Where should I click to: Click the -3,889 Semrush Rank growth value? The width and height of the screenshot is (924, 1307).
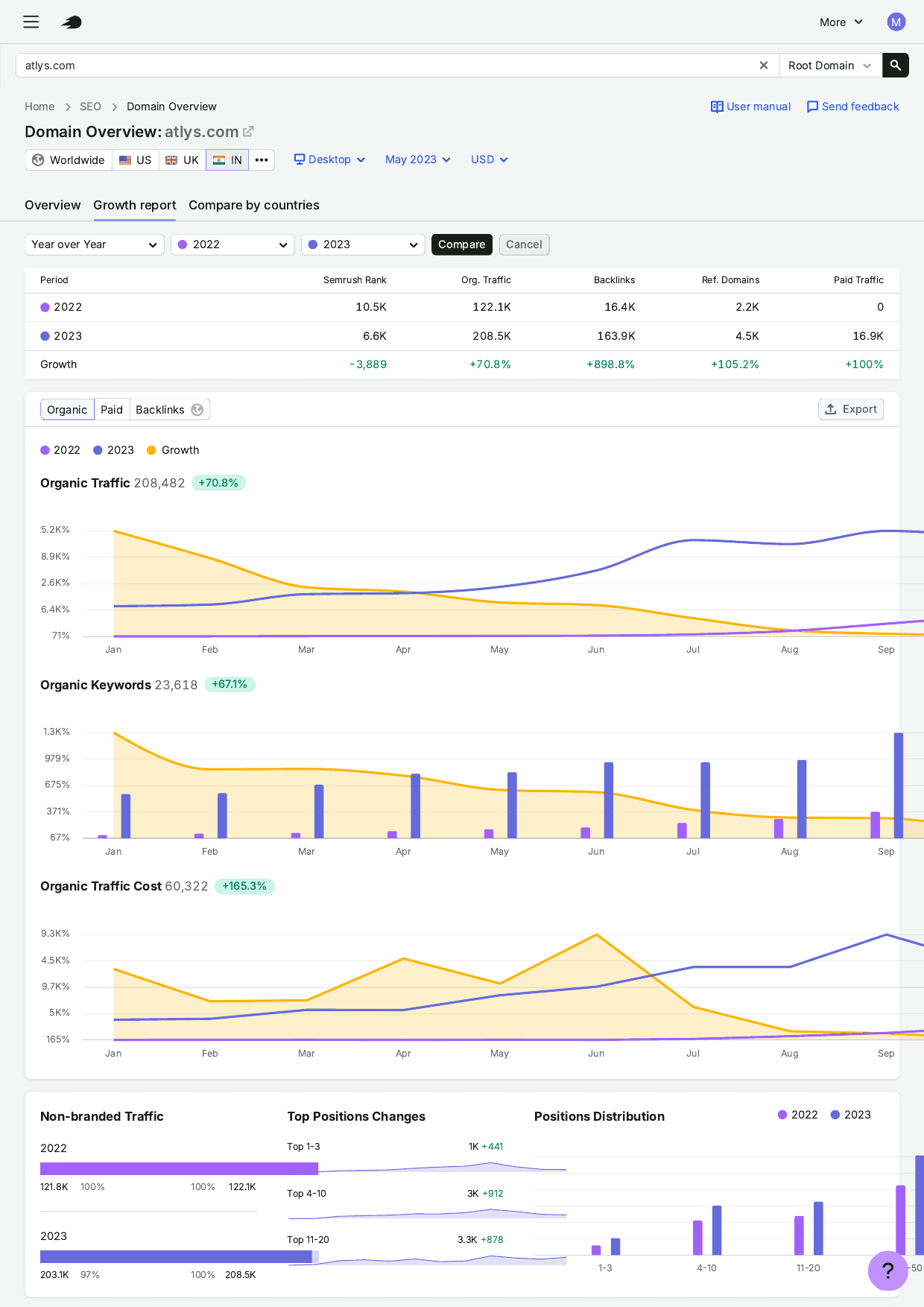pyautogui.click(x=368, y=364)
